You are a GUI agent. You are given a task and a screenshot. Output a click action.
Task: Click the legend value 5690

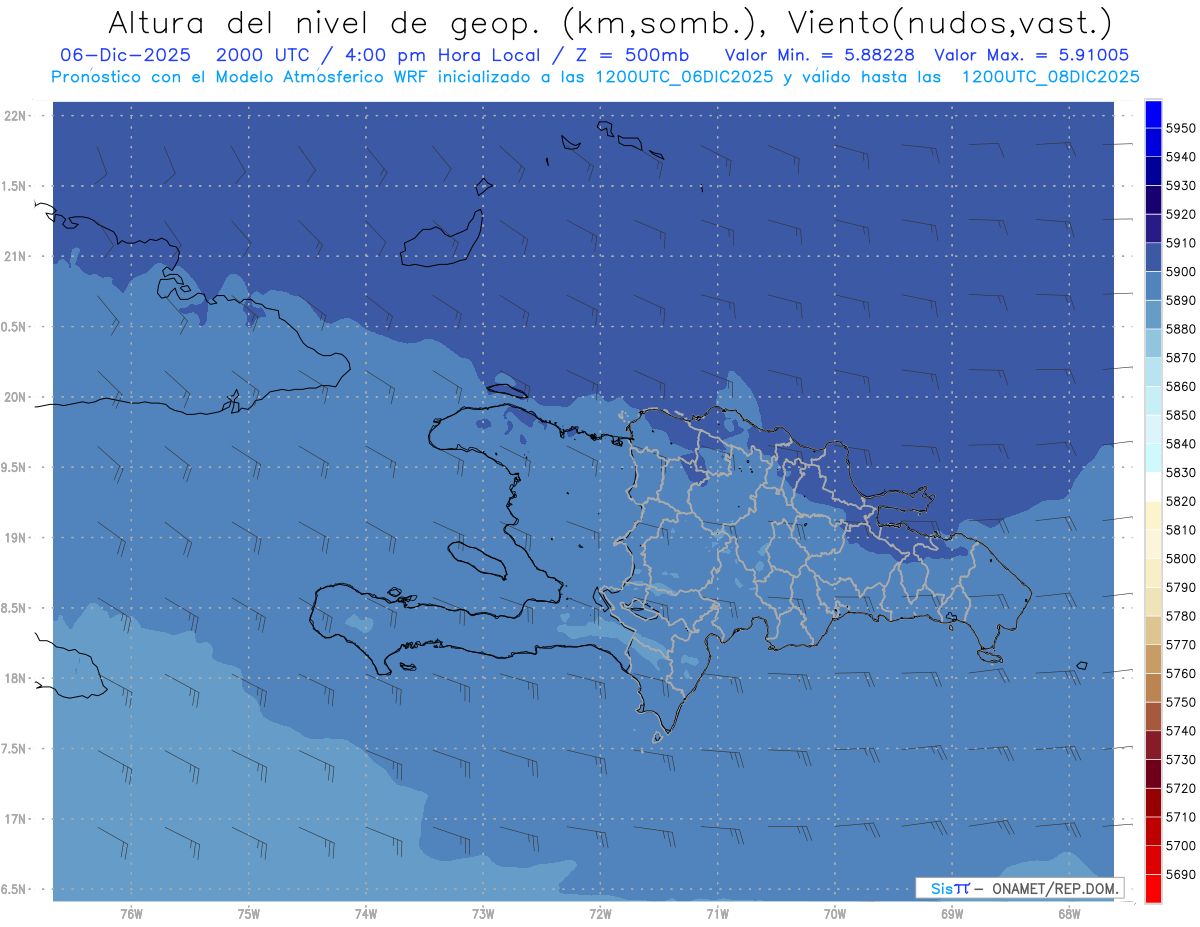pos(1180,874)
